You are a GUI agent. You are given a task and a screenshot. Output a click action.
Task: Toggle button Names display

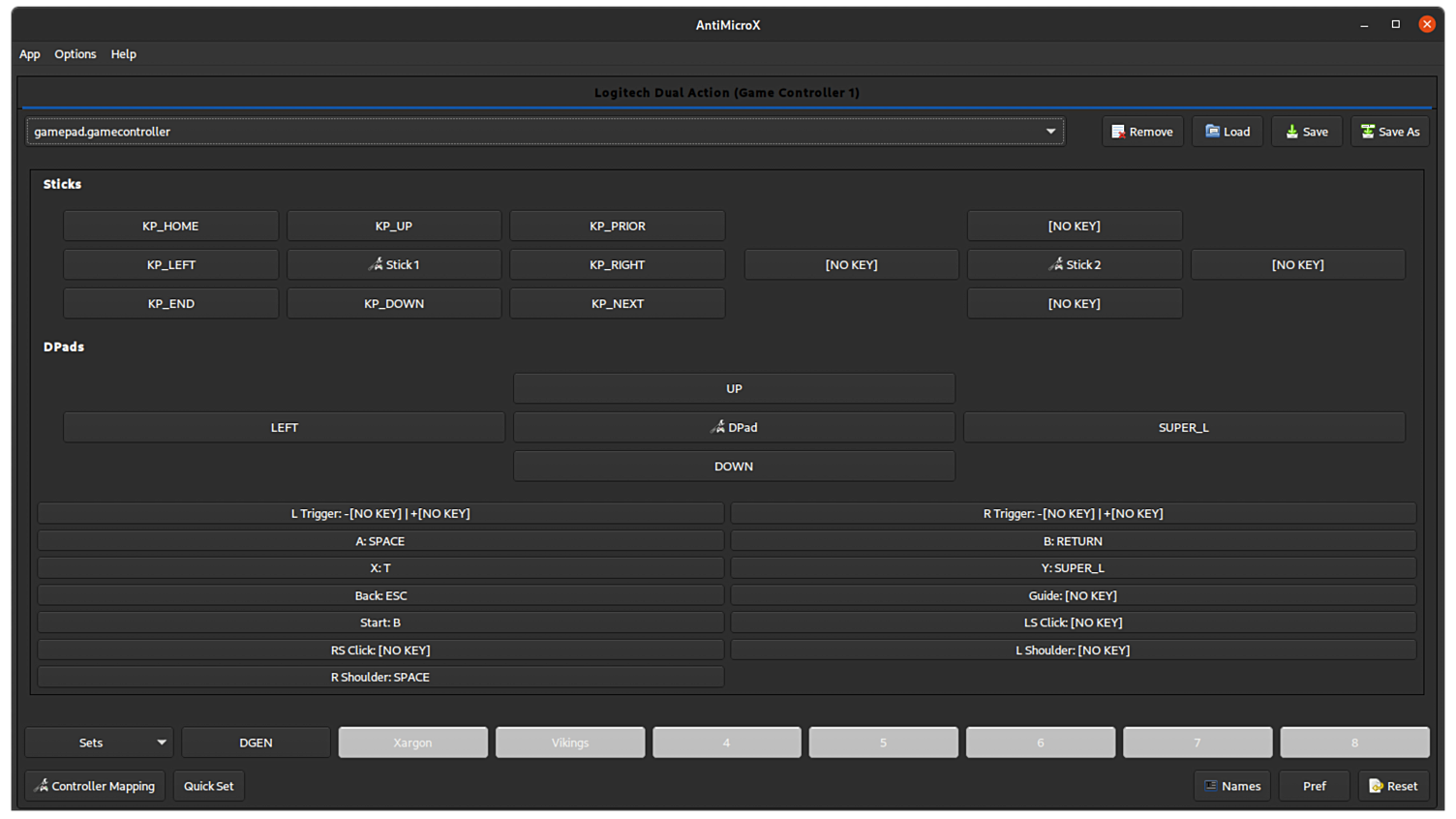[1232, 786]
